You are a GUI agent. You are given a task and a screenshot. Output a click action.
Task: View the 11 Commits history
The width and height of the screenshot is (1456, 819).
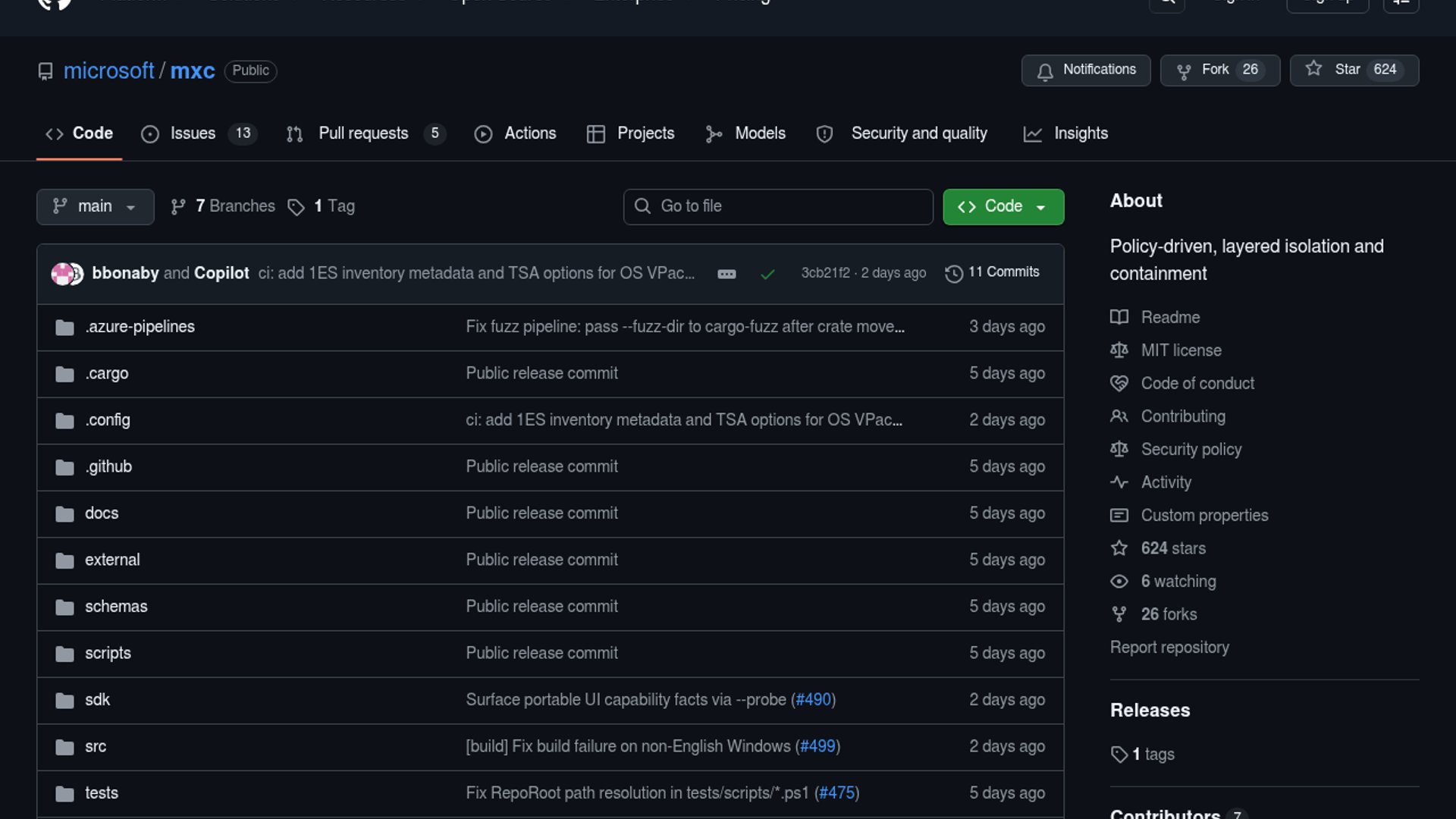992,272
